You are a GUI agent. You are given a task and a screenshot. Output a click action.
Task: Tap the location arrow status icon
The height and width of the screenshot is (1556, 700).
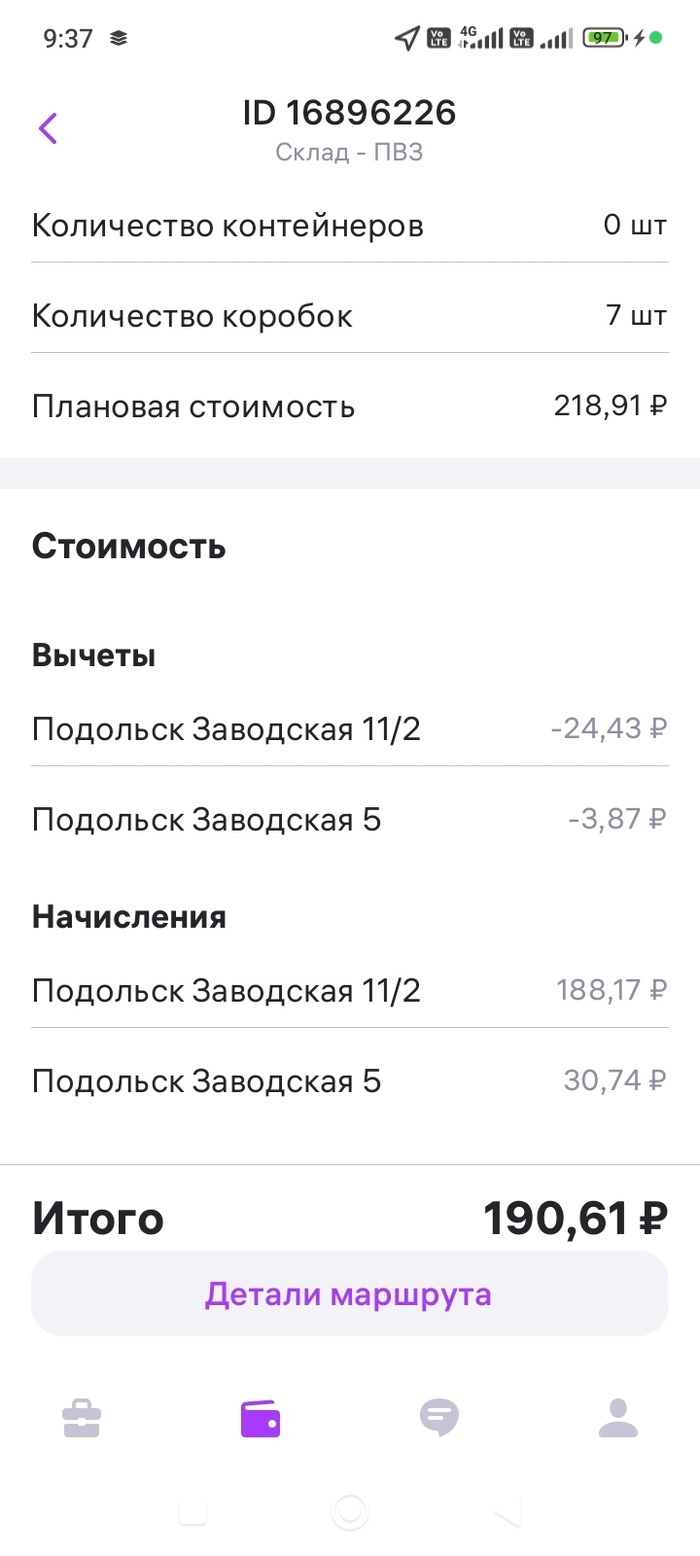click(406, 39)
